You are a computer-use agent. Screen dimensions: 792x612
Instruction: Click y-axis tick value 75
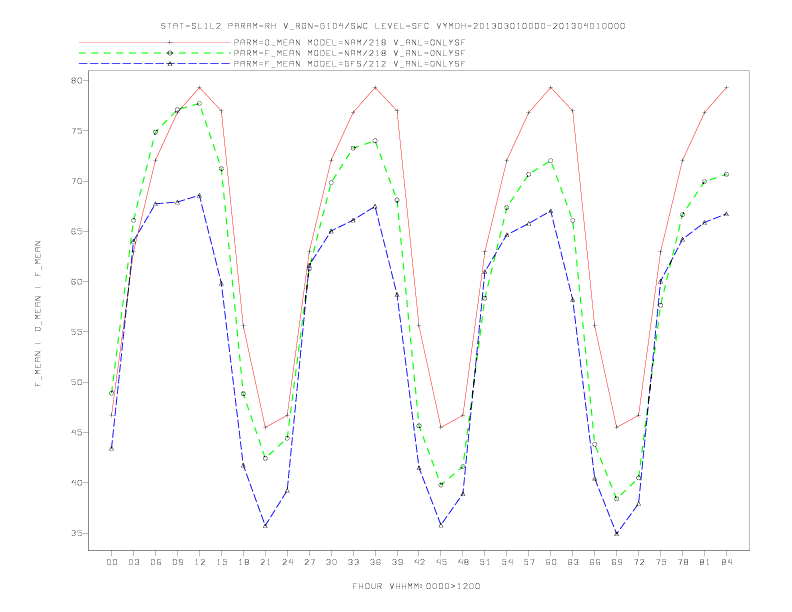coord(76,131)
